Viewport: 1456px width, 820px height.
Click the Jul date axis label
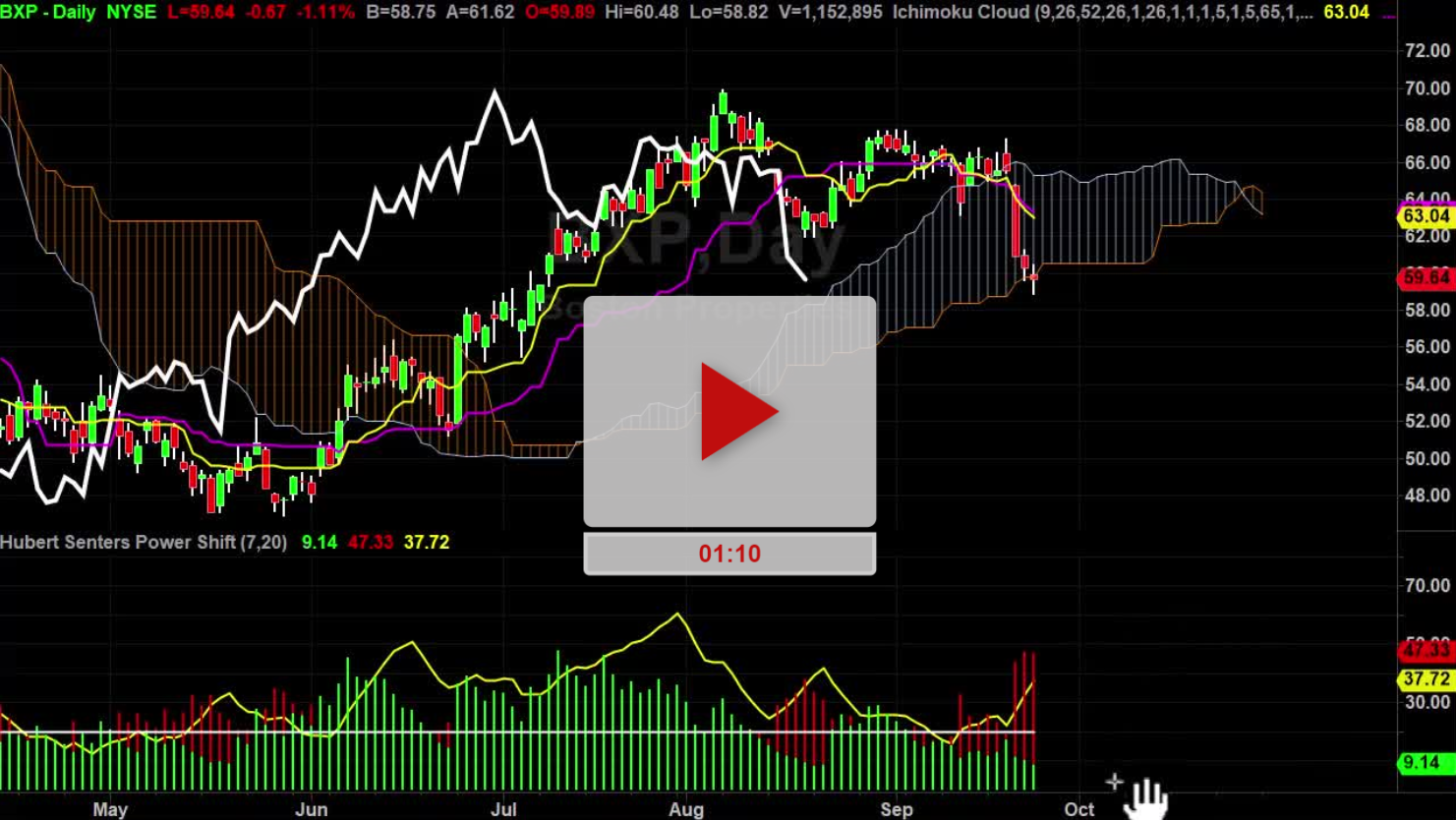coord(503,809)
